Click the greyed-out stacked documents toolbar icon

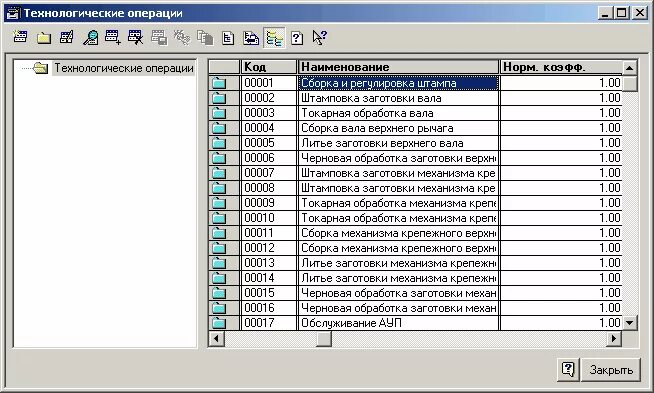pos(205,38)
